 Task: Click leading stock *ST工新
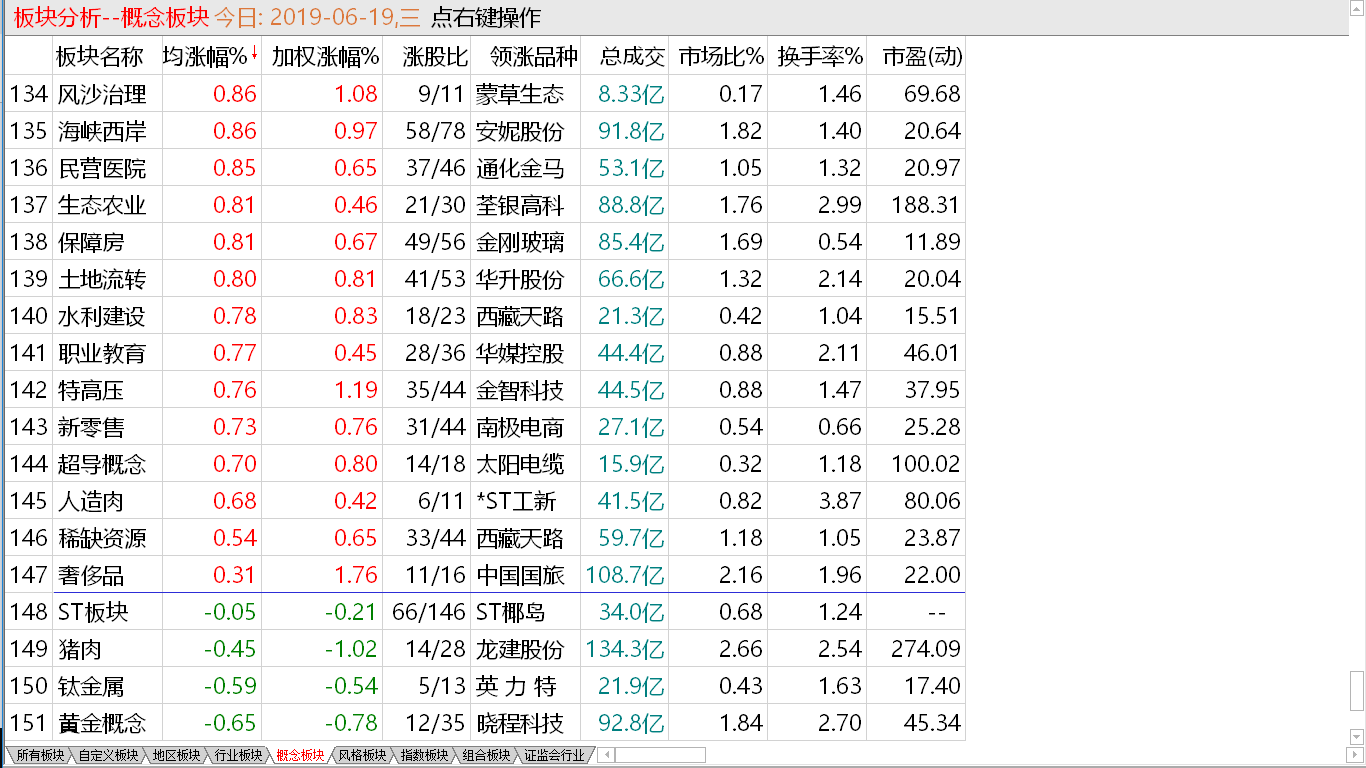(516, 501)
